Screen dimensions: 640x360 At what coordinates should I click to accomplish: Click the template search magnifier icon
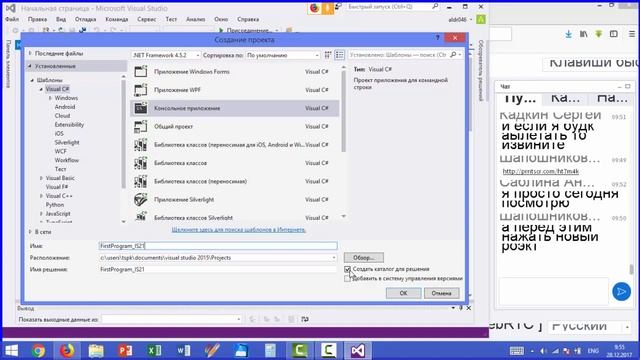(453, 55)
